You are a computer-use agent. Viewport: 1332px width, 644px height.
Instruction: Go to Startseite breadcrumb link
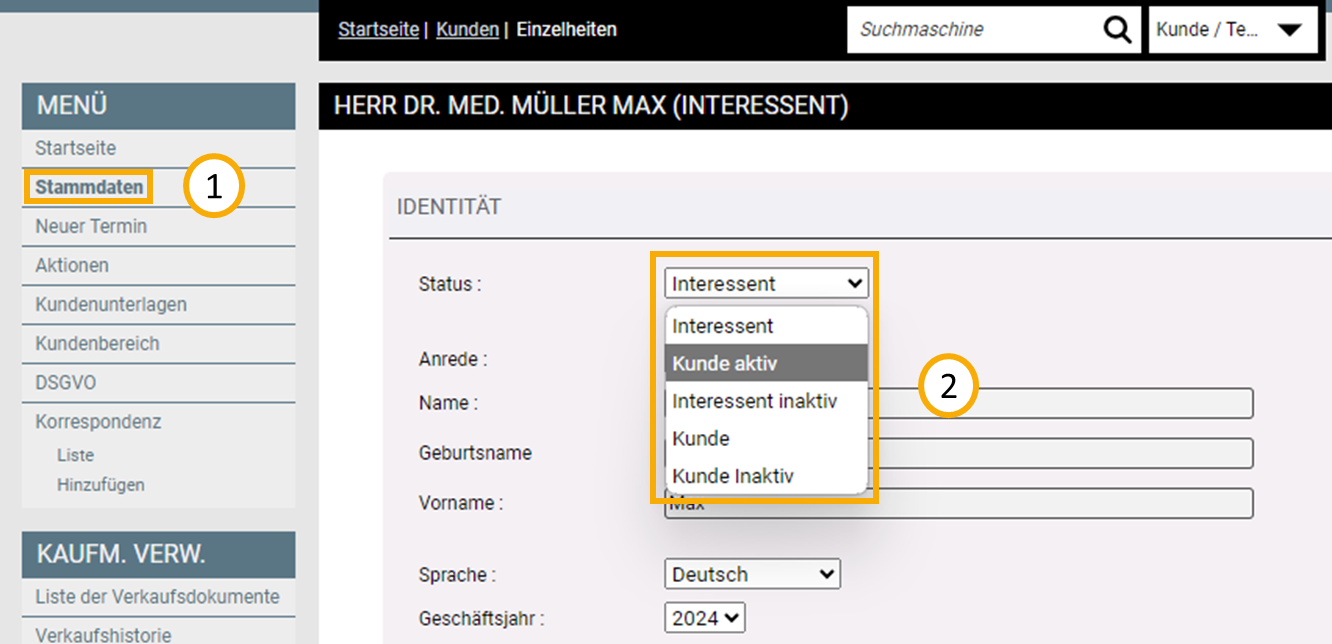click(378, 30)
